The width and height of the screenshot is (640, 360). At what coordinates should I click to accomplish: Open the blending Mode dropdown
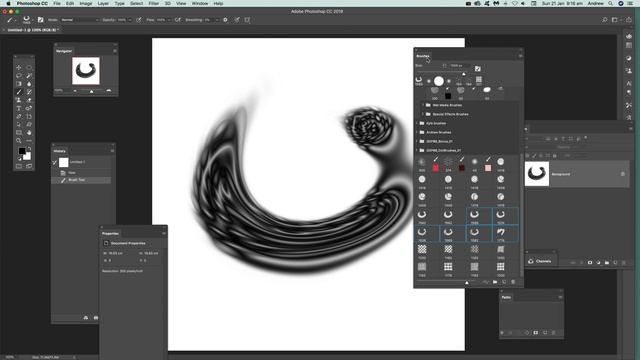80,20
